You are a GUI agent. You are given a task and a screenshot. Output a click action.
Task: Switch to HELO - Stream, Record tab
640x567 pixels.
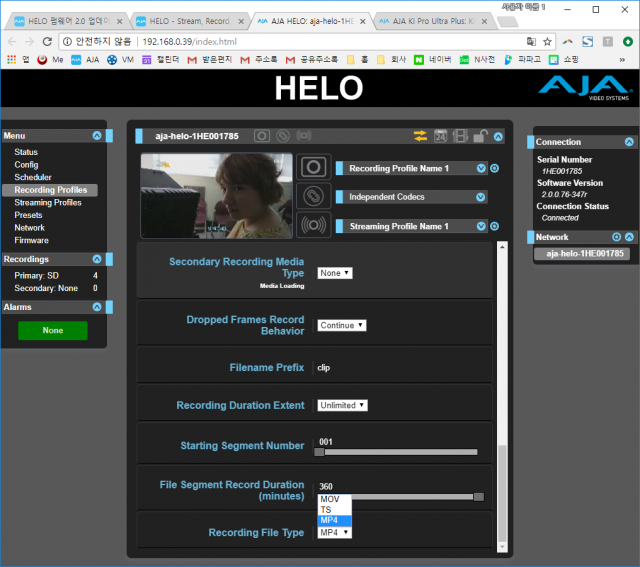189,21
